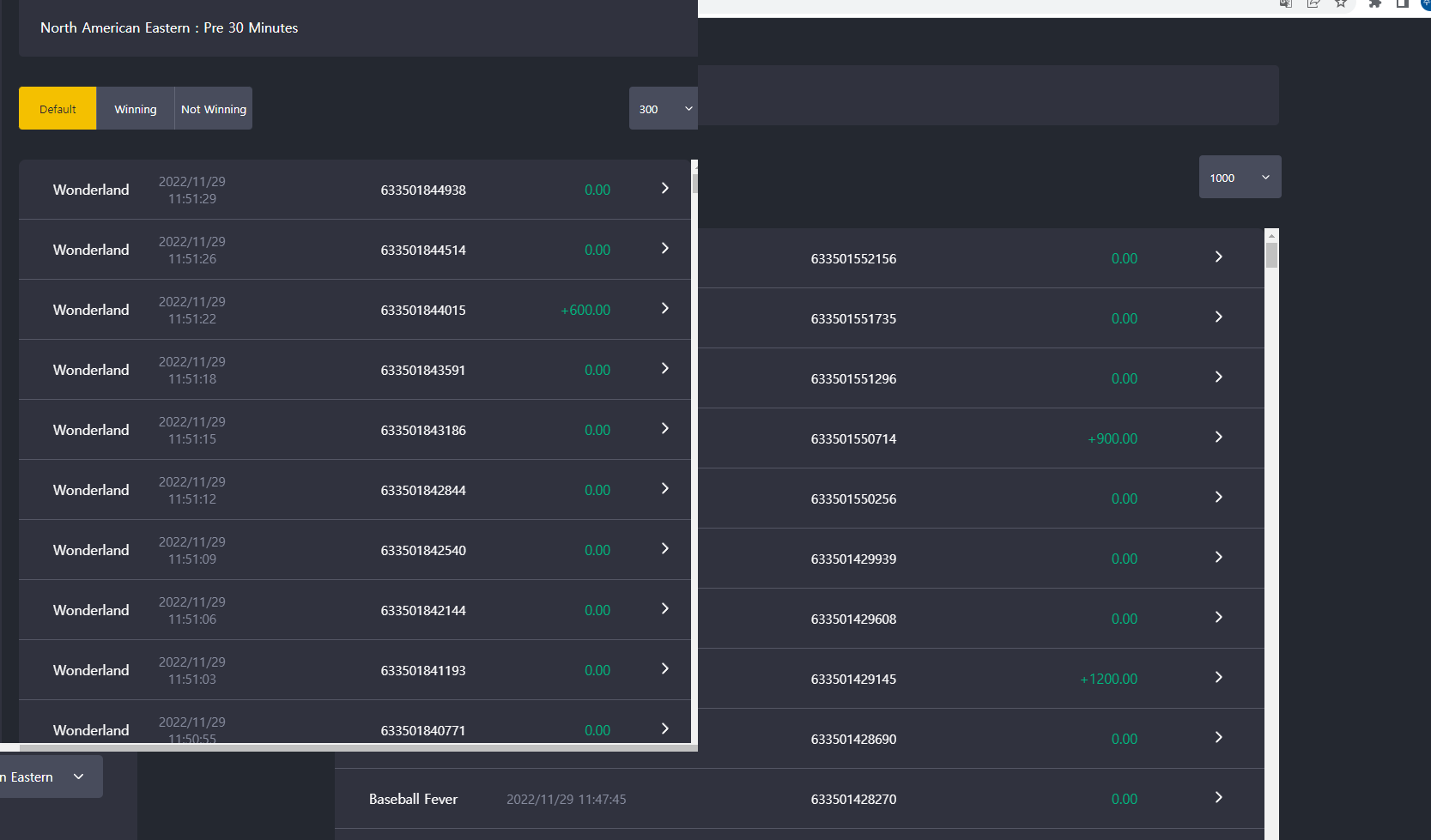Open chevron of the Baseball Fever row
Image resolution: width=1431 pixels, height=840 pixels.
1218,797
